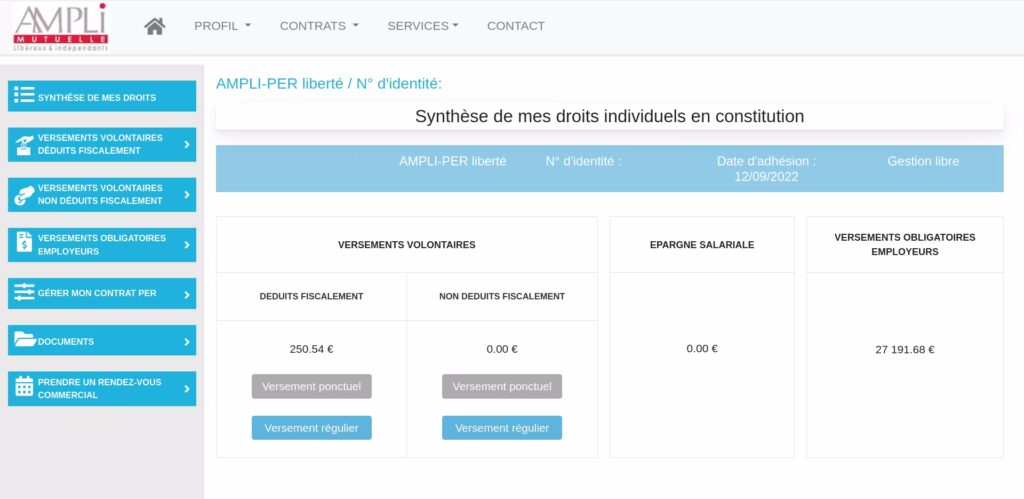The width and height of the screenshot is (1024, 499).
Task: Expand chevron on Gérer mon contrat PER
Action: [186, 293]
